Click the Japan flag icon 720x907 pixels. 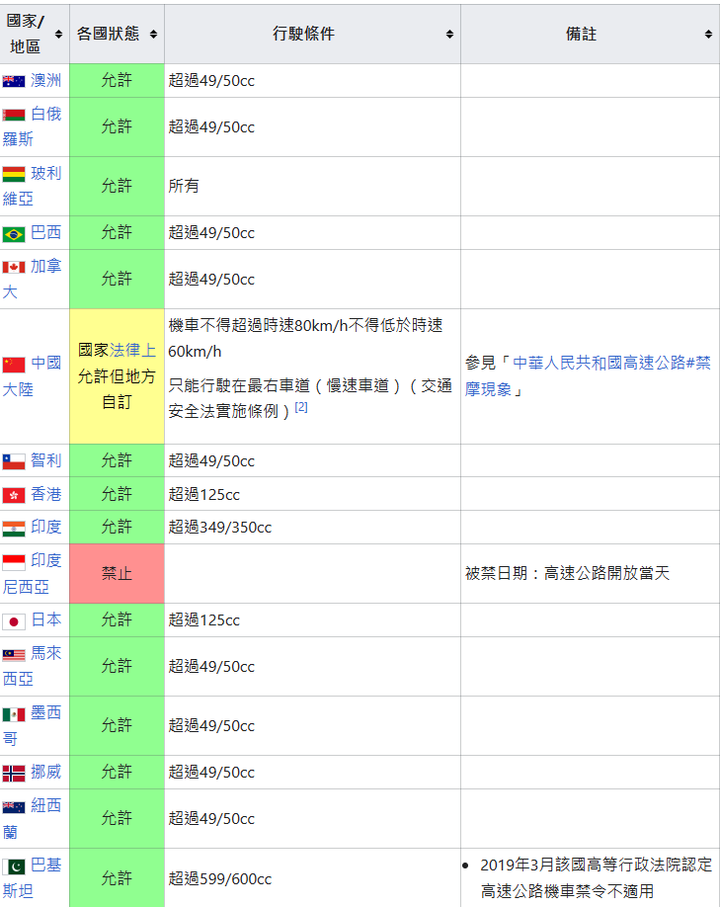(14, 621)
